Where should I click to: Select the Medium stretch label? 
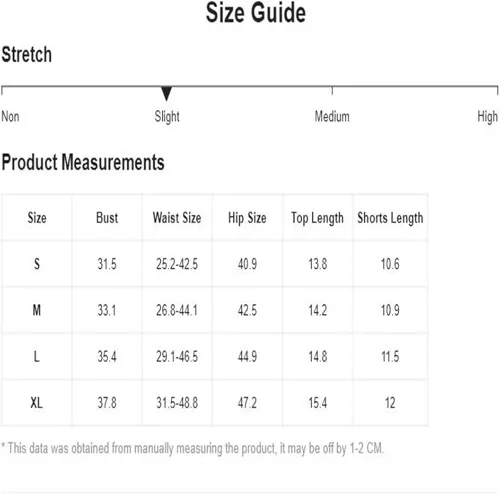coord(332,116)
